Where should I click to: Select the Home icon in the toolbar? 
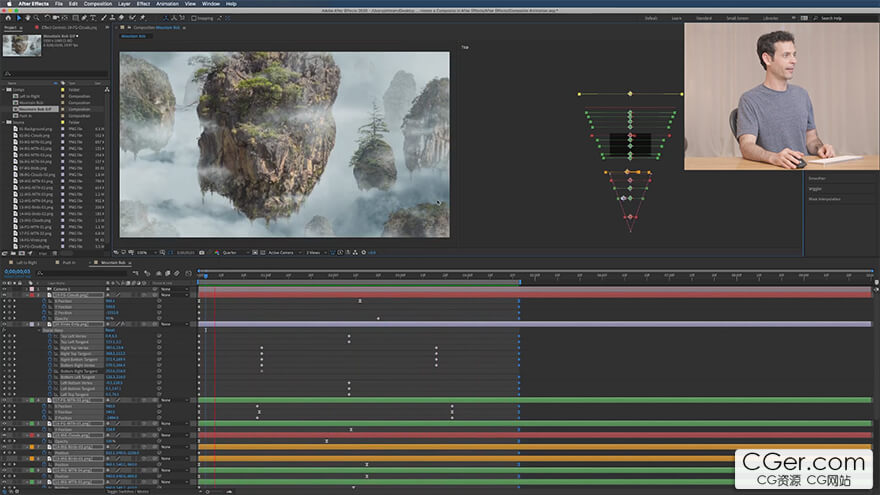(x=8, y=18)
